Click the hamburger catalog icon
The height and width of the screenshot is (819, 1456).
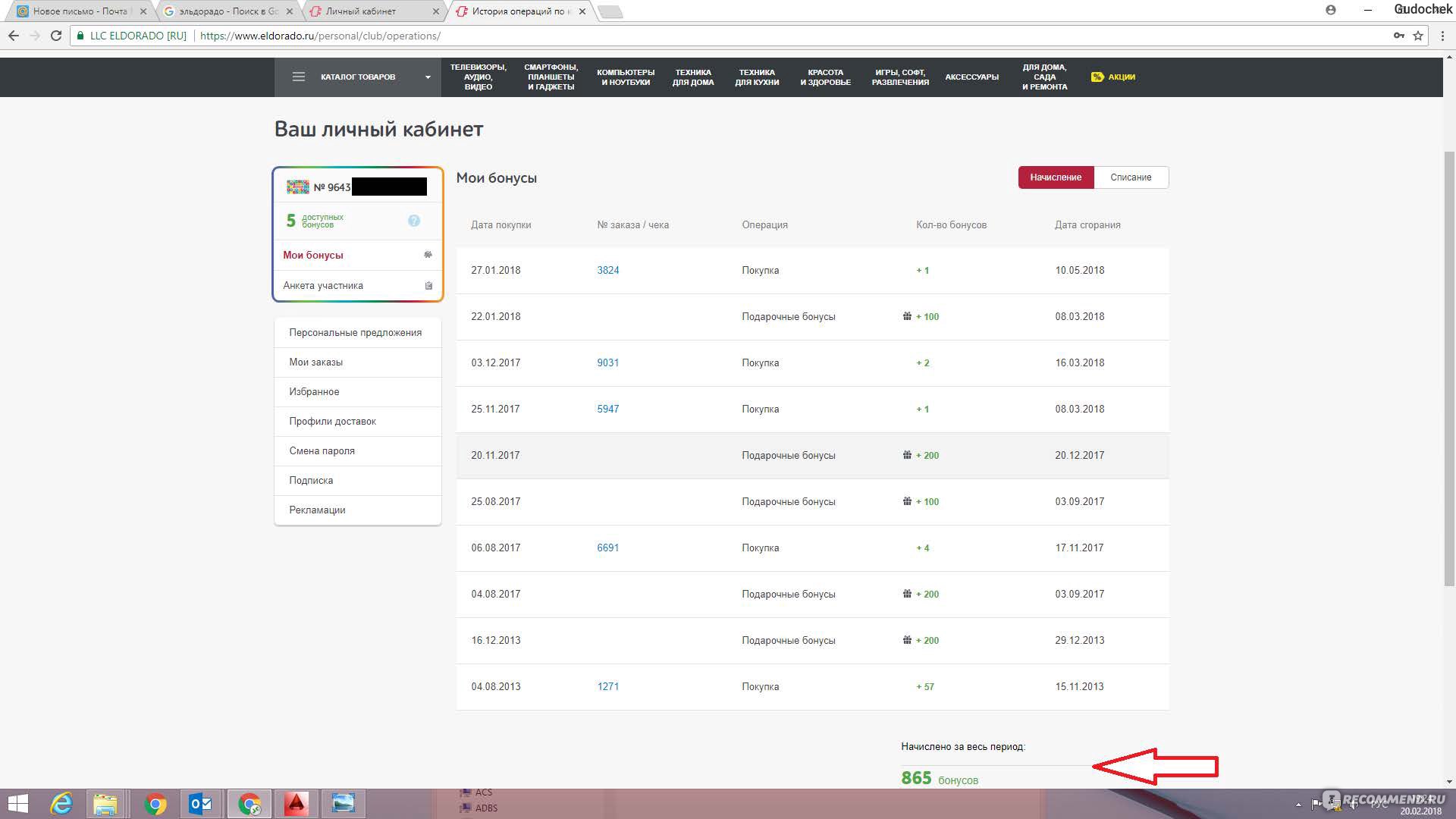point(299,77)
